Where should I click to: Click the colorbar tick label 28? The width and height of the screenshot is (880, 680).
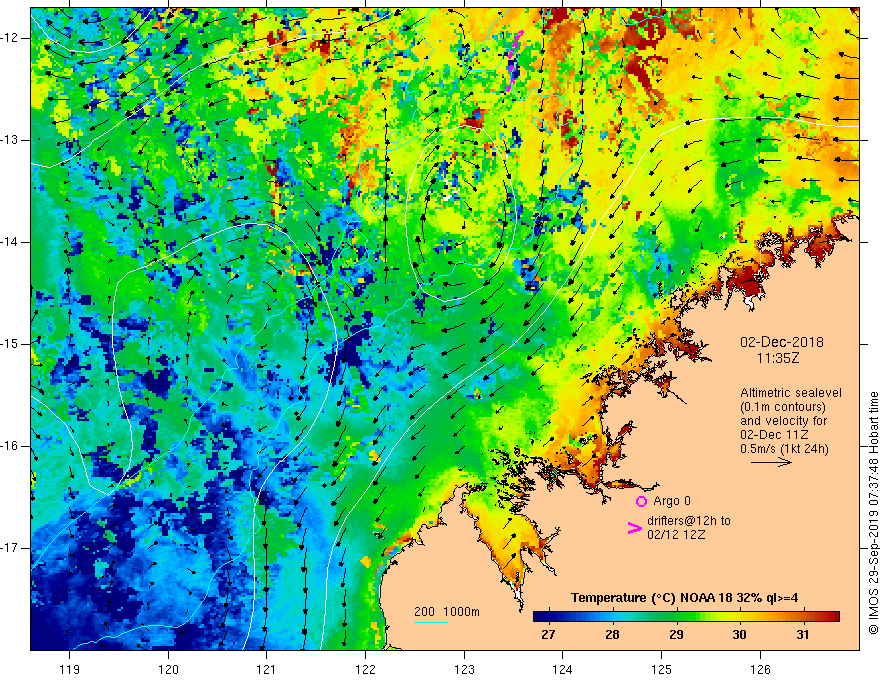tap(612, 635)
